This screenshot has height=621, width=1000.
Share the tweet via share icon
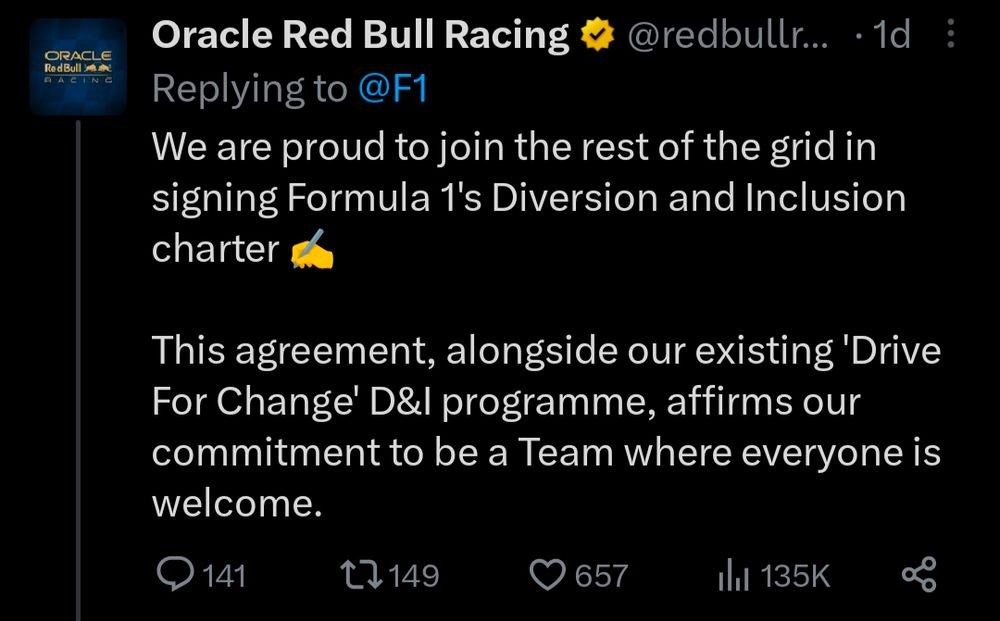[x=919, y=574]
